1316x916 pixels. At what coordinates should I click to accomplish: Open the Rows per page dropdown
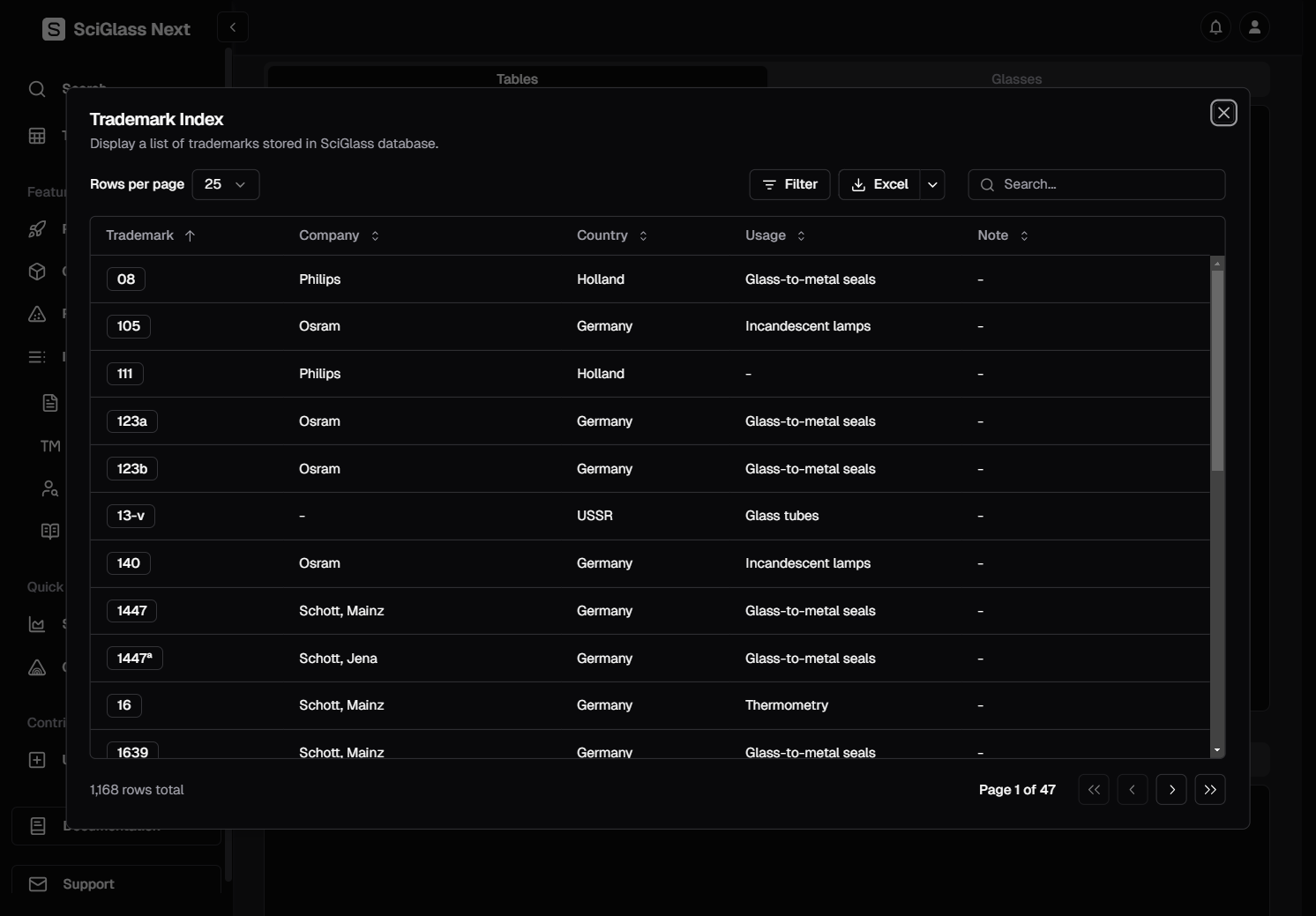coord(226,184)
